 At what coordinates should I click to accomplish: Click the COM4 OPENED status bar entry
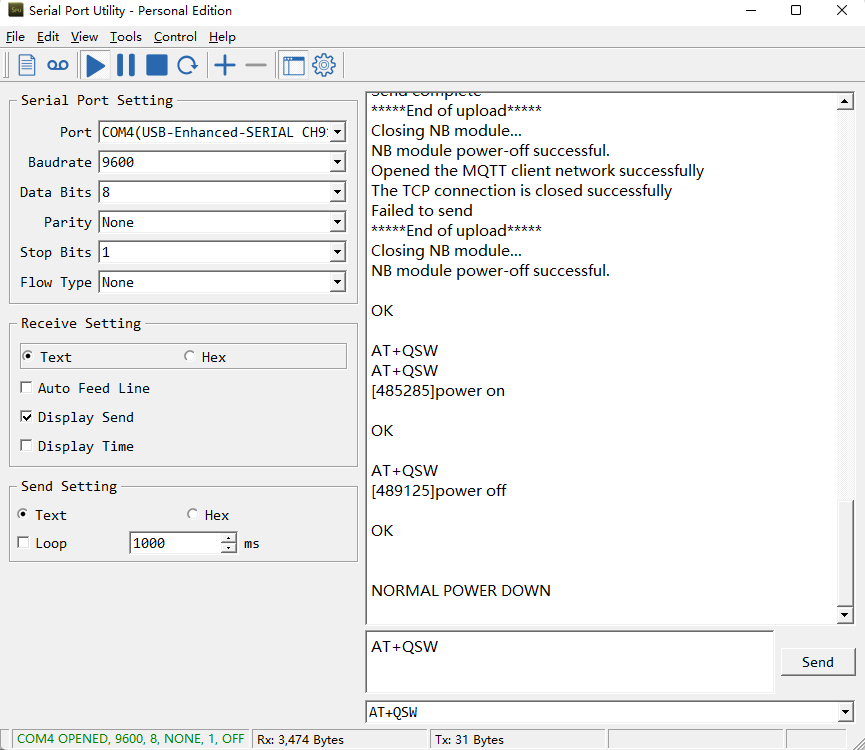click(130, 739)
